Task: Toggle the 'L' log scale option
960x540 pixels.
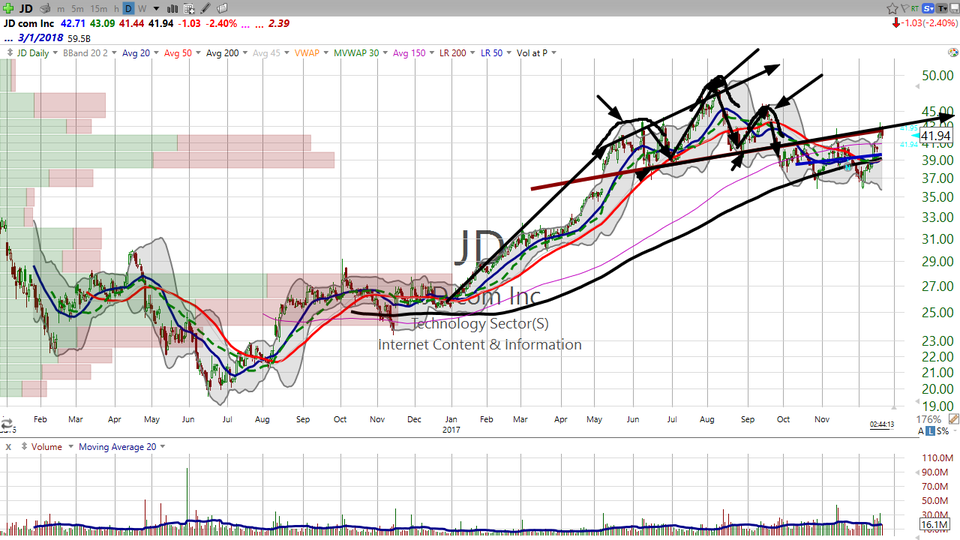Action: (x=930, y=432)
